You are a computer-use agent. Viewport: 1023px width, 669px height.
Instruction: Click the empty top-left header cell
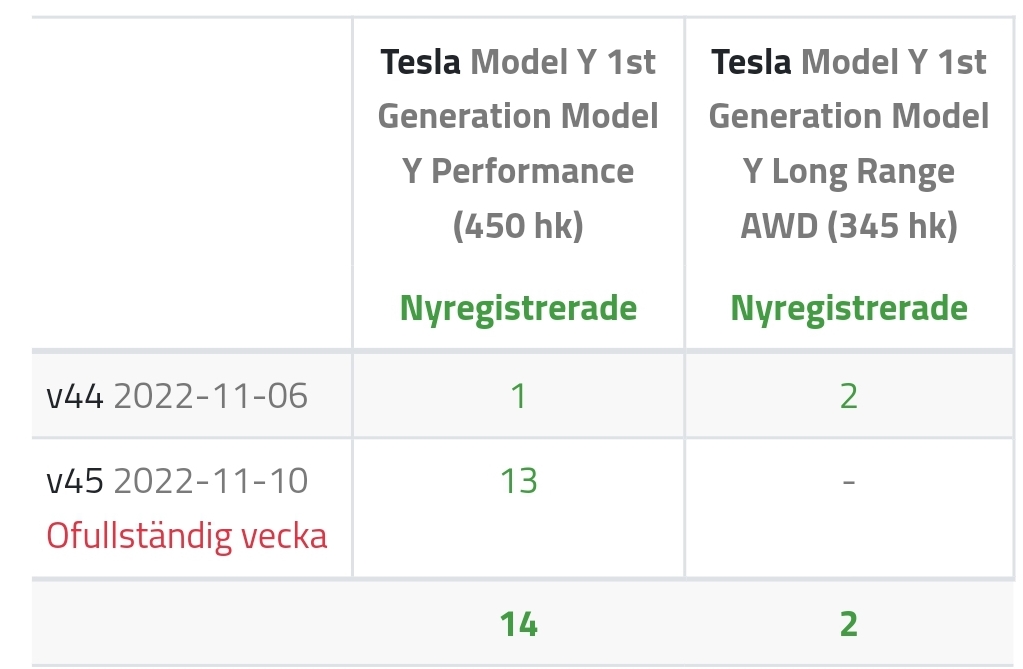(192, 183)
